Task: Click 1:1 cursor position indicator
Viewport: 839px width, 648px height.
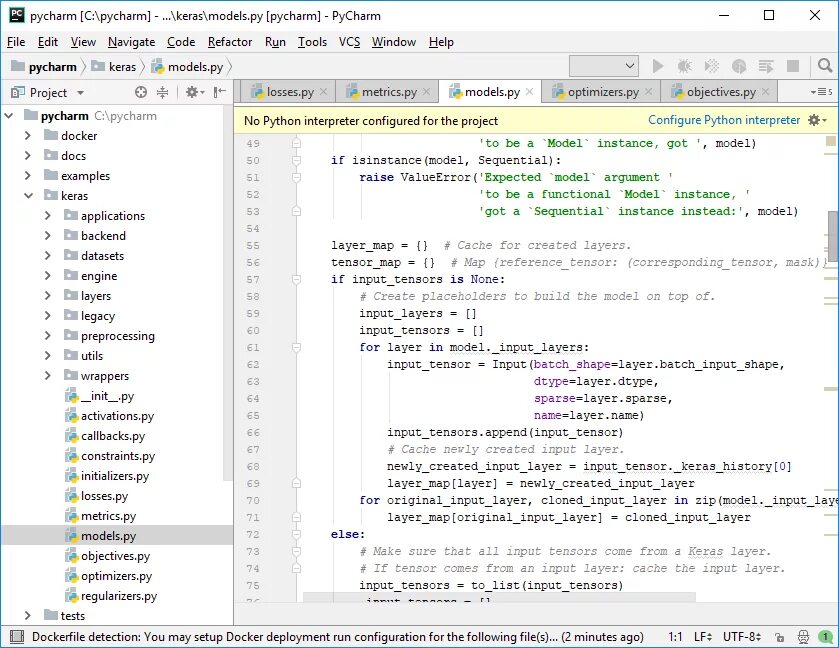Action: point(675,637)
